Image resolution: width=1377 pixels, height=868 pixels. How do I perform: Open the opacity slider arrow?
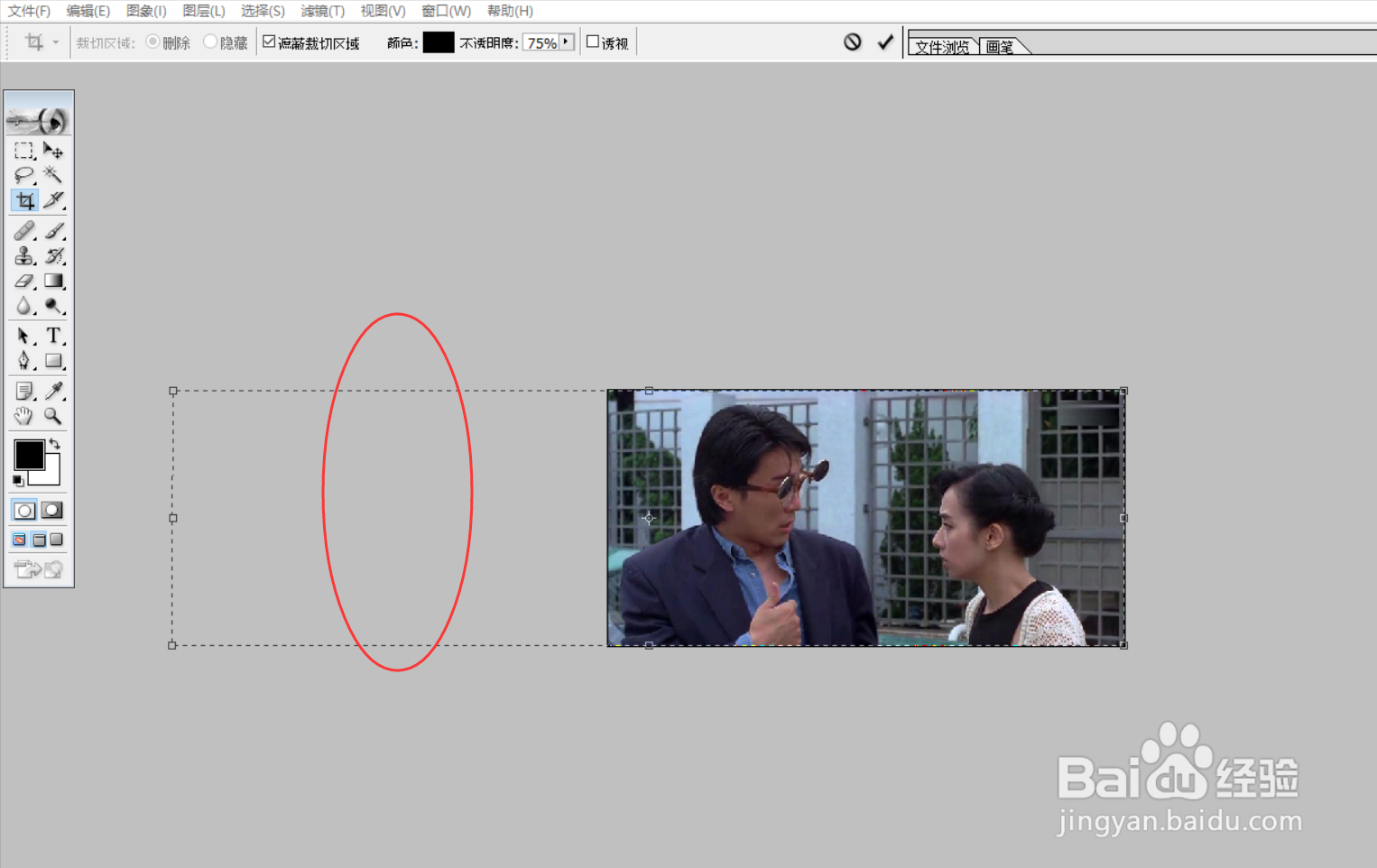pos(566,42)
